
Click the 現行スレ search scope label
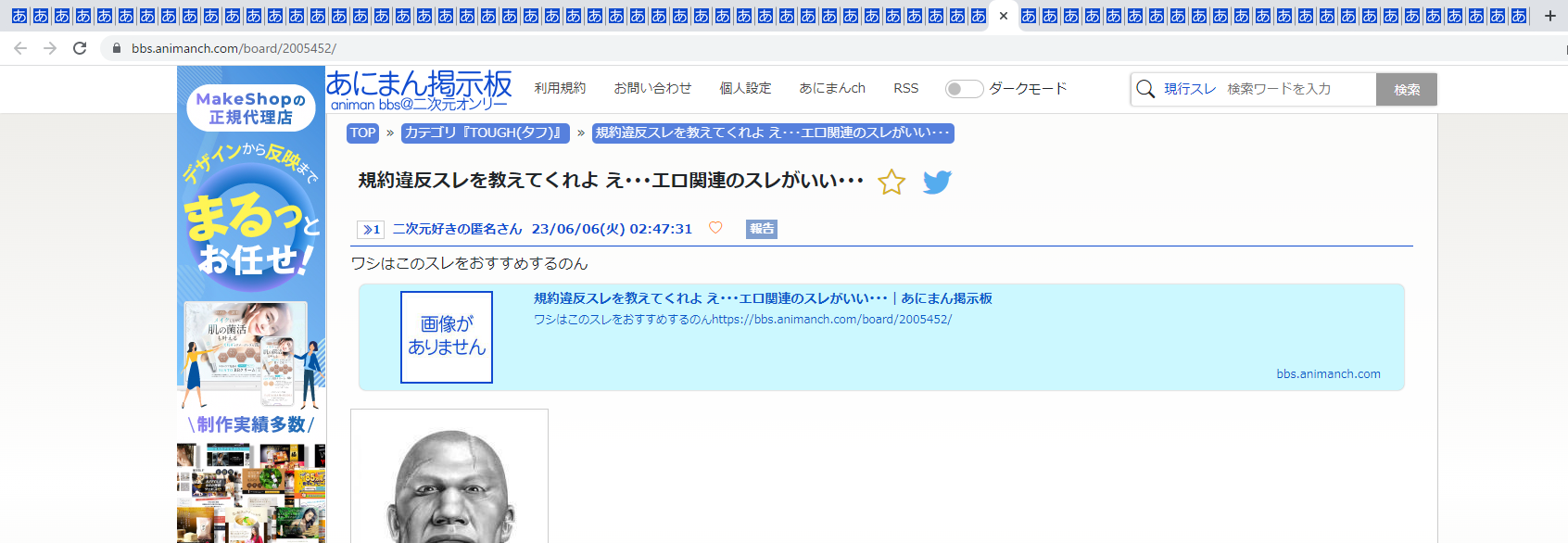coord(1190,89)
